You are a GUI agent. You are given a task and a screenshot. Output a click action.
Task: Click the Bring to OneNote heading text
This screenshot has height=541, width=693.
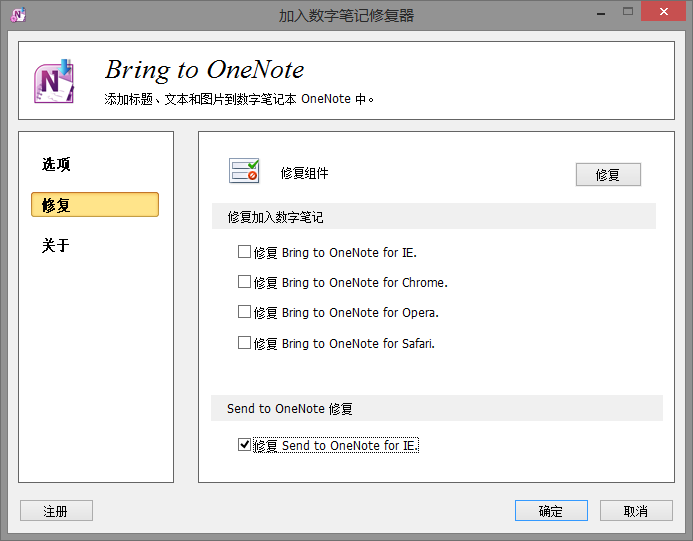tap(205, 70)
